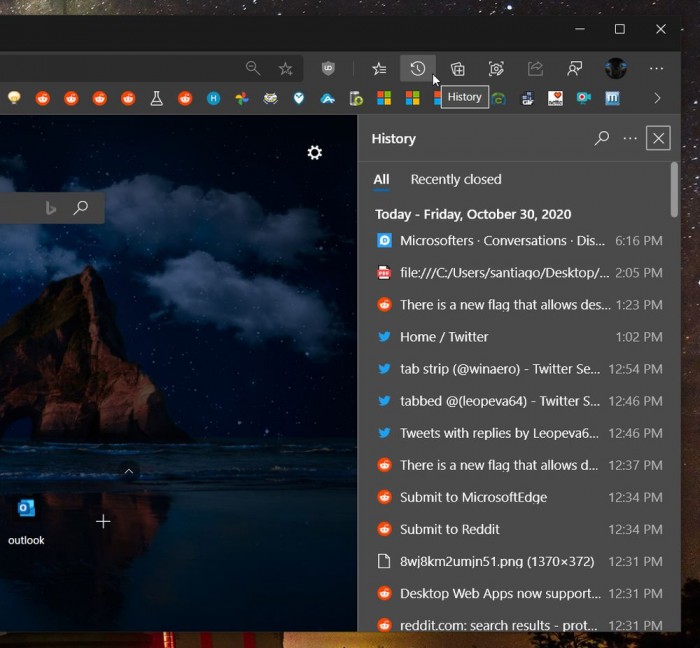Click the Web capture icon
Image resolution: width=700 pixels, height=648 pixels.
tap(496, 68)
